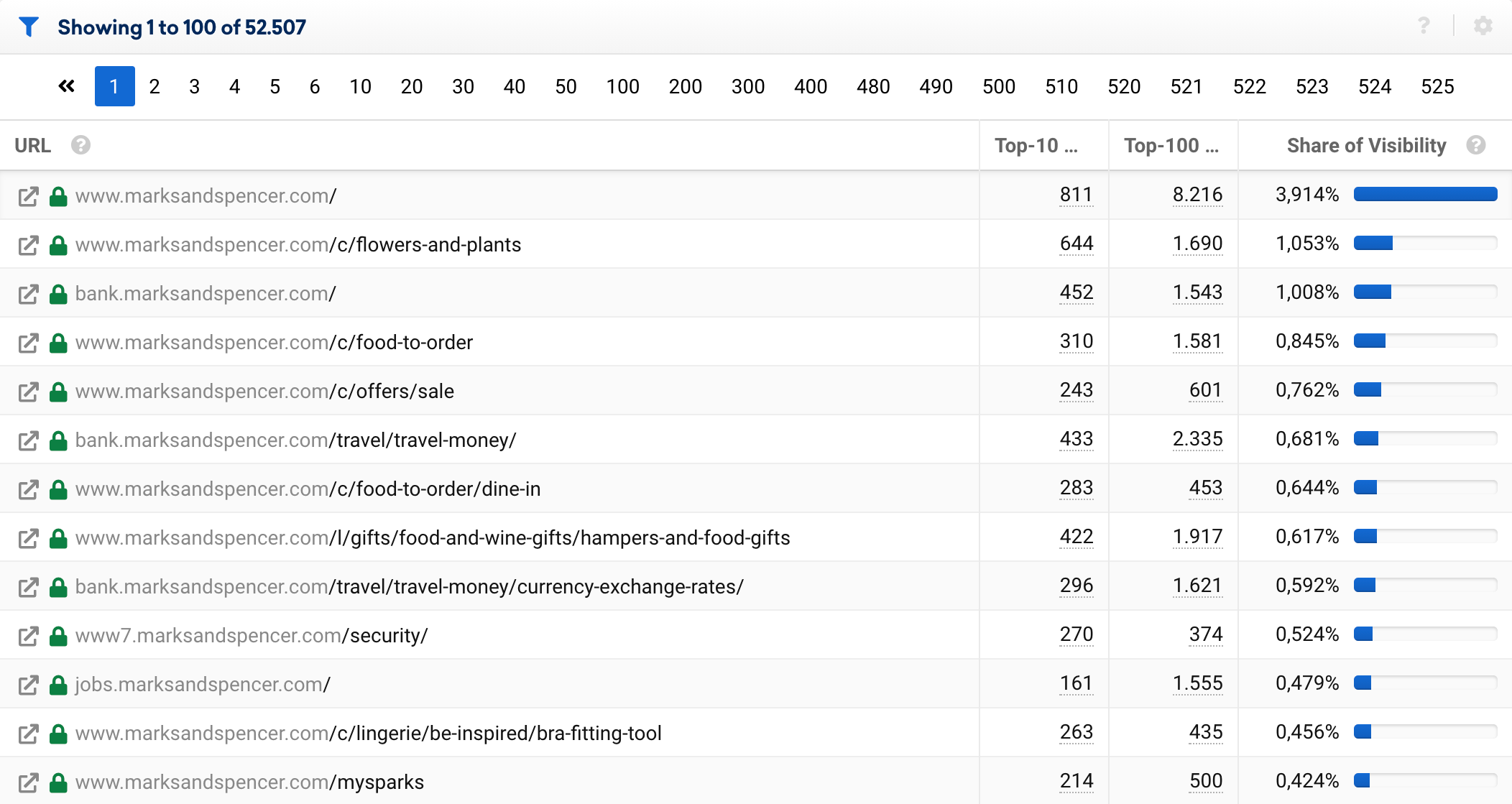Jump to last page 525

pyautogui.click(x=1437, y=87)
